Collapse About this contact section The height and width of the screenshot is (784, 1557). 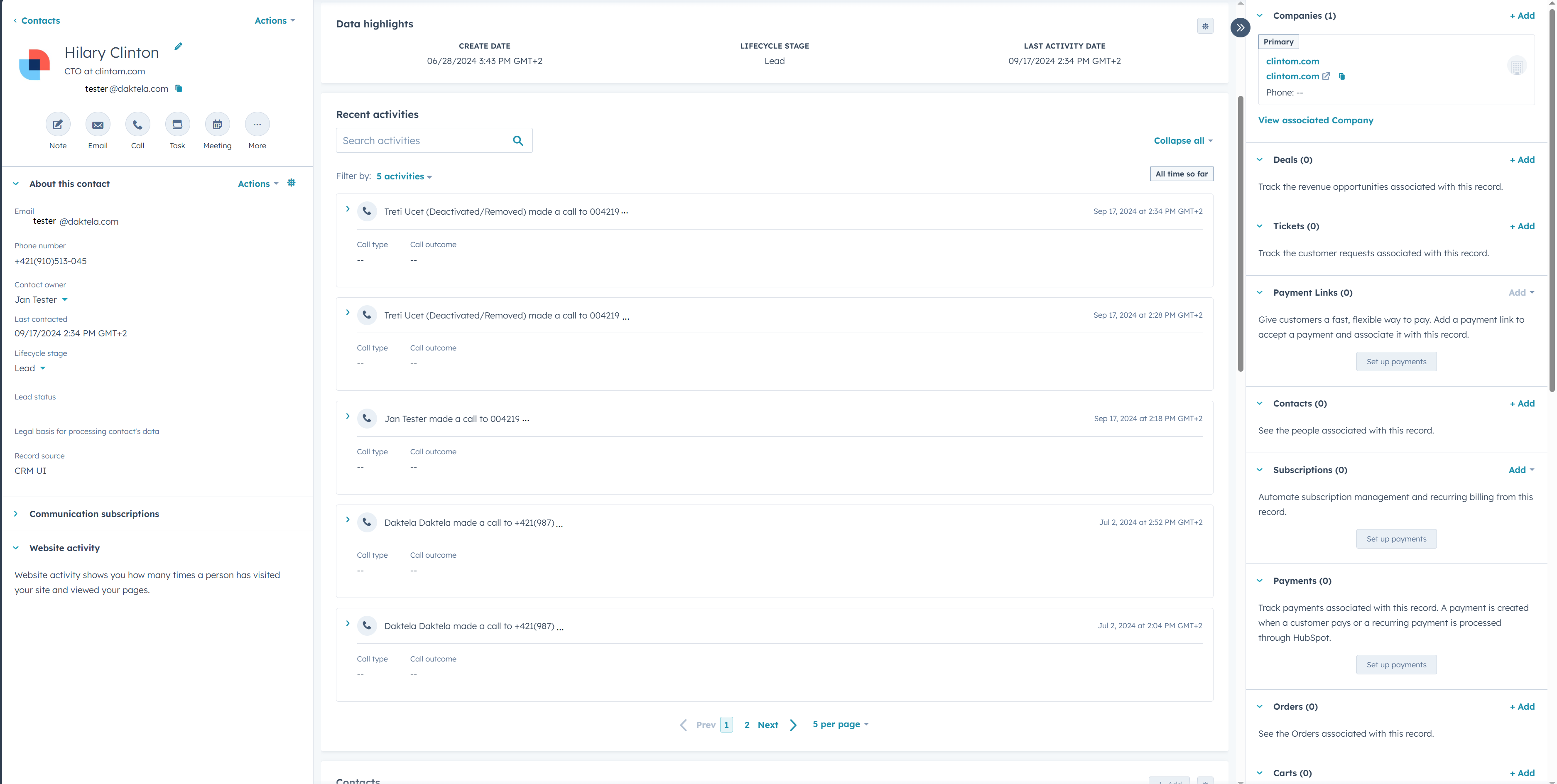click(16, 184)
